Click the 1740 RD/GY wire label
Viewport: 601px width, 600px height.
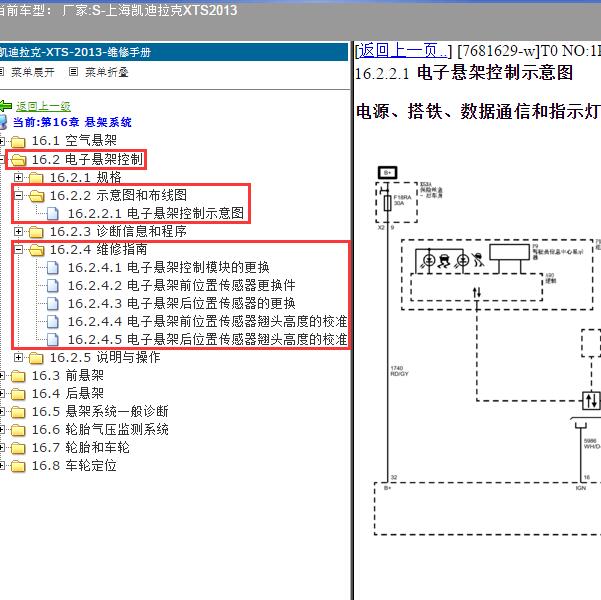(x=399, y=371)
